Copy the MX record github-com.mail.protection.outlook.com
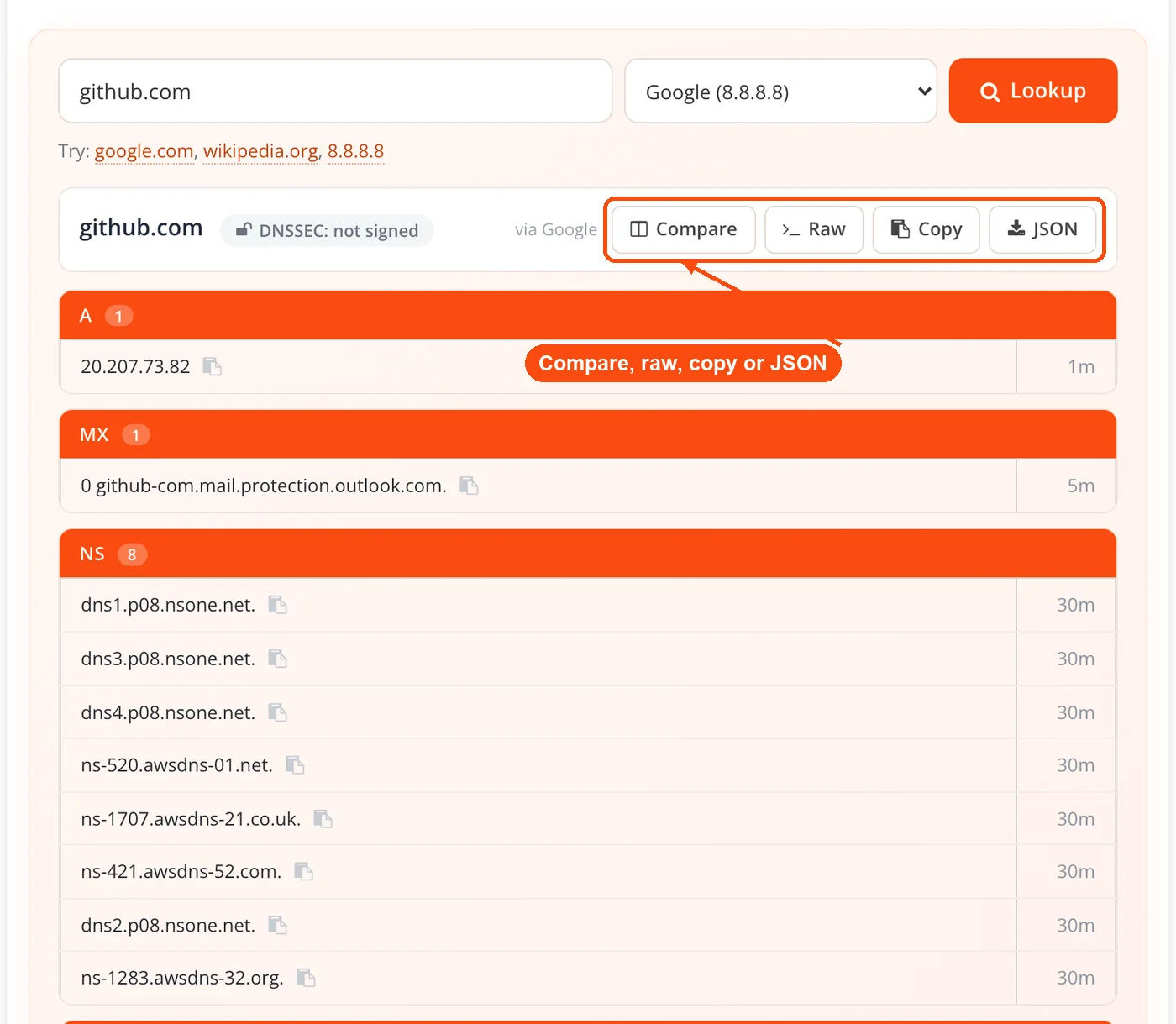Screen dimensions: 1176x1024 469,486
